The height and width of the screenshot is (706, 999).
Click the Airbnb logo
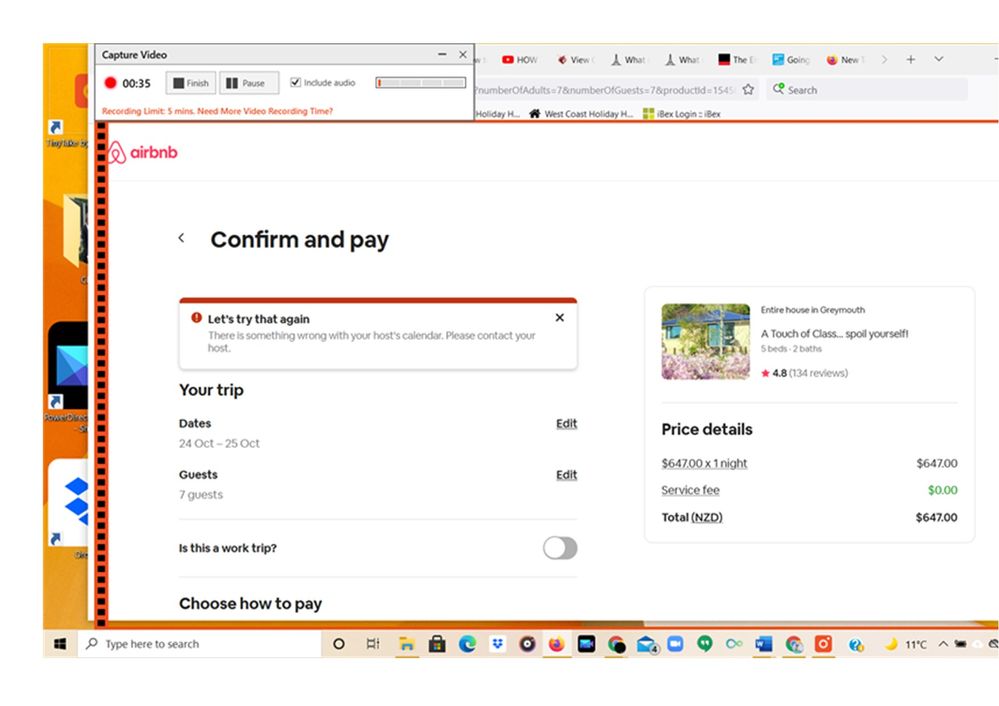142,152
